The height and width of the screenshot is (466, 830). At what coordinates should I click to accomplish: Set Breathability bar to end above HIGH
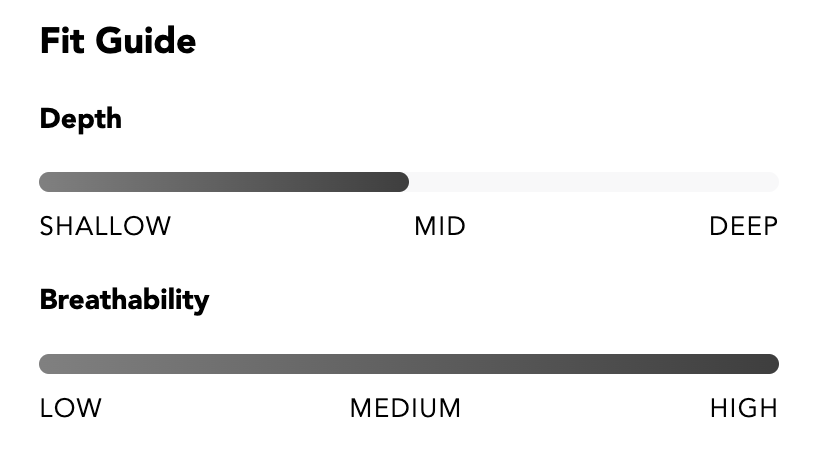click(772, 364)
